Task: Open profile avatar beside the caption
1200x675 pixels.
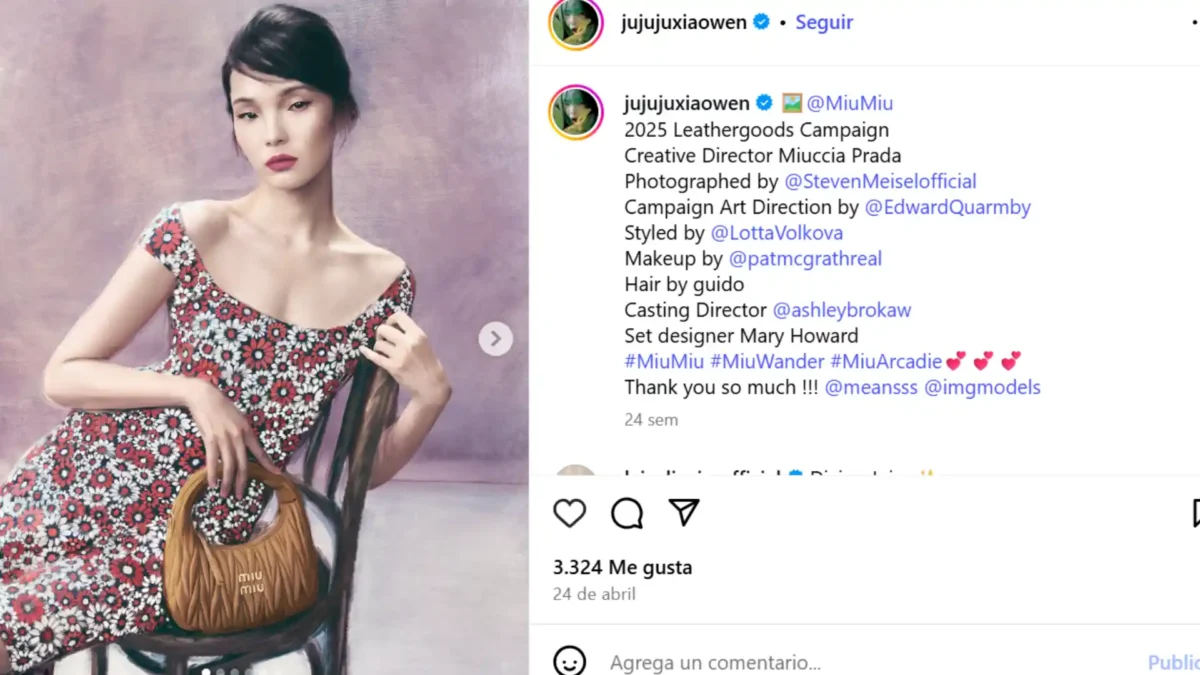Action: point(576,112)
